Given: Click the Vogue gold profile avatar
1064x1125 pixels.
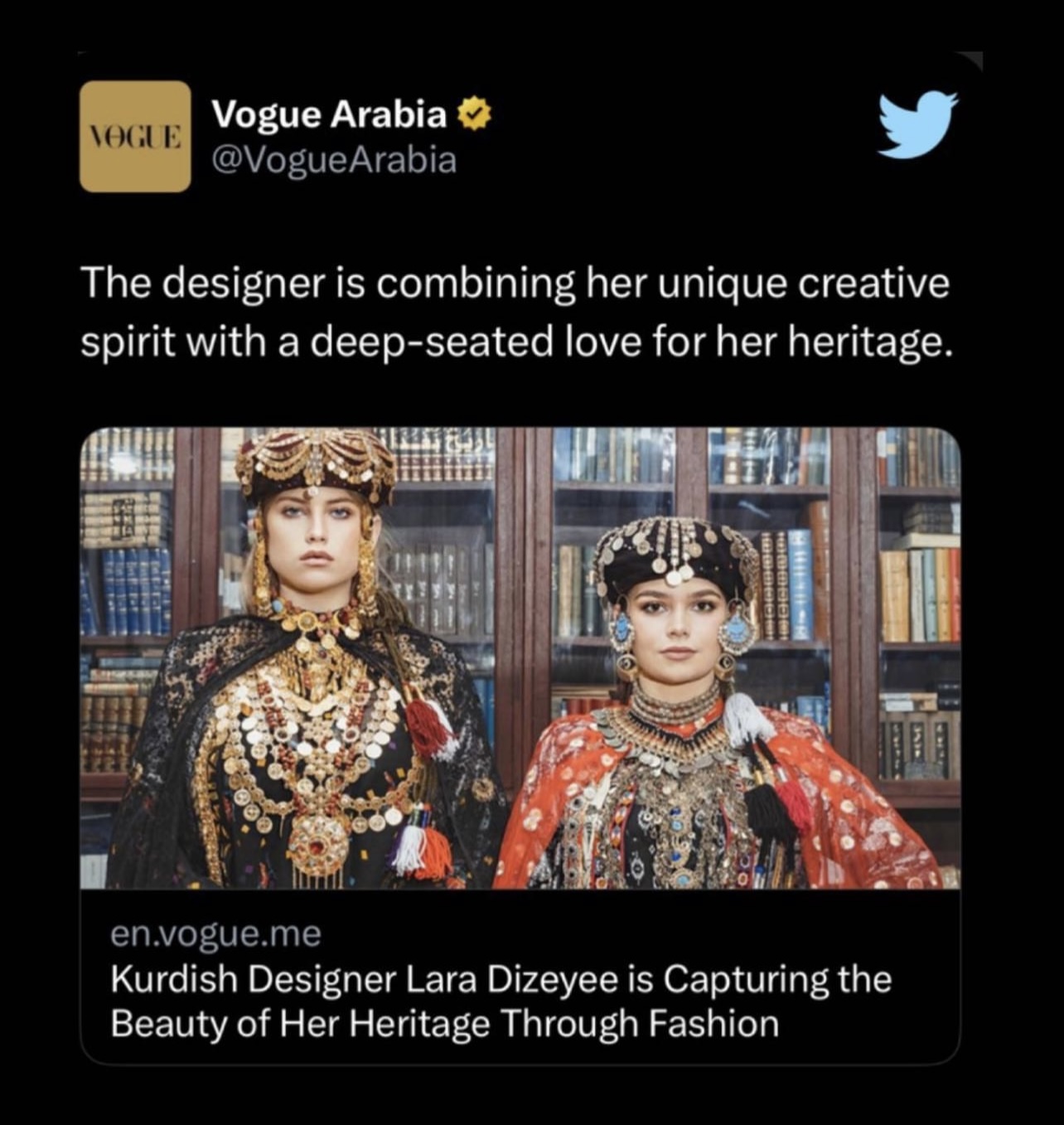Looking at the screenshot, I should coord(135,136).
